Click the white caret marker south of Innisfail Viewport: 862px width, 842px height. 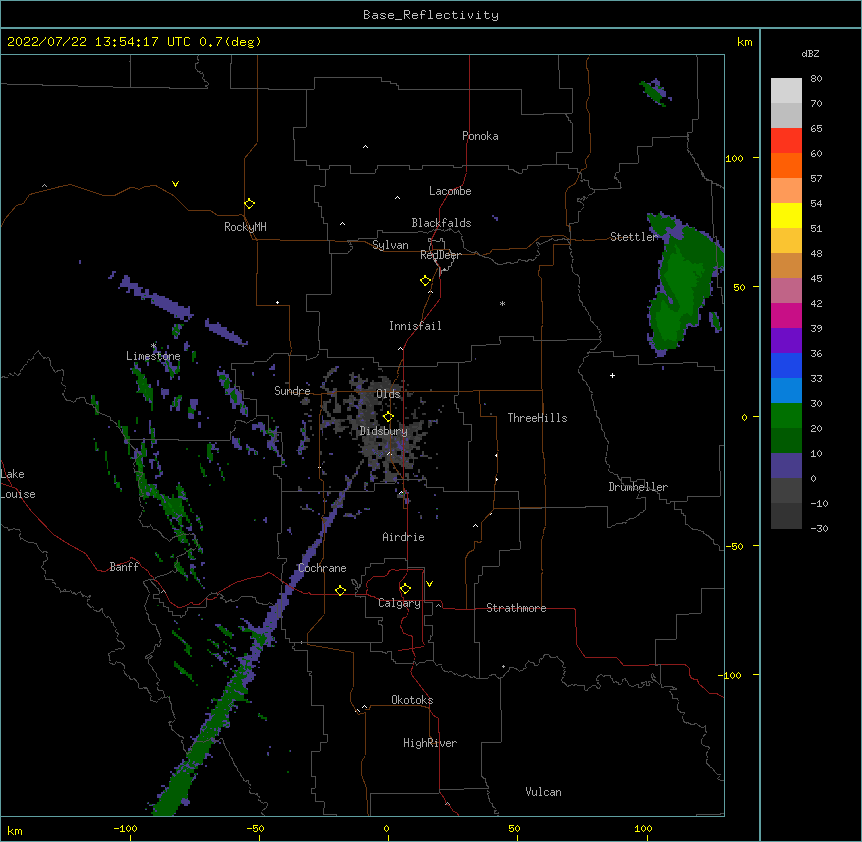pos(400,348)
